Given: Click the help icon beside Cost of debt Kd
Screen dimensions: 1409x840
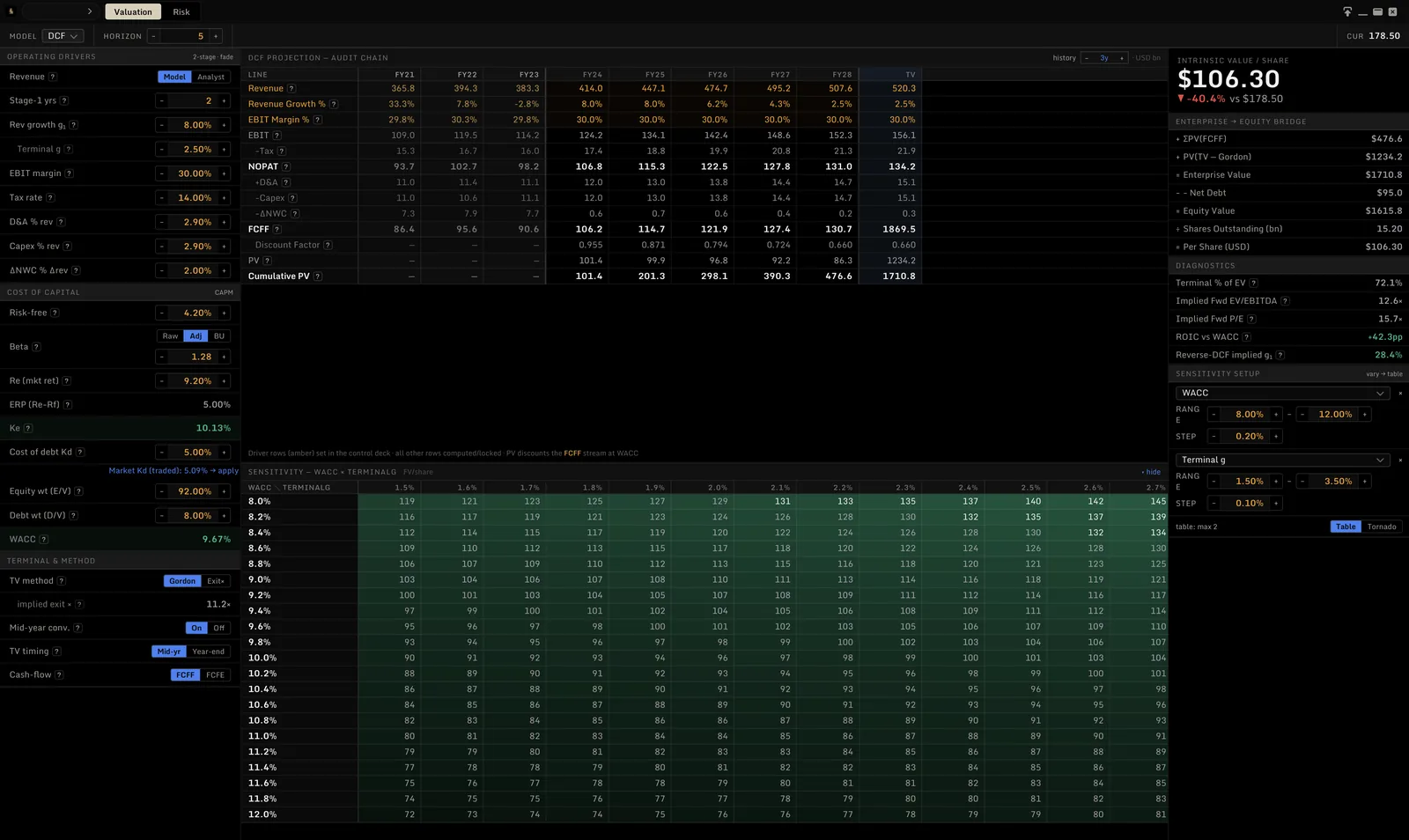Looking at the screenshot, I should (x=80, y=452).
